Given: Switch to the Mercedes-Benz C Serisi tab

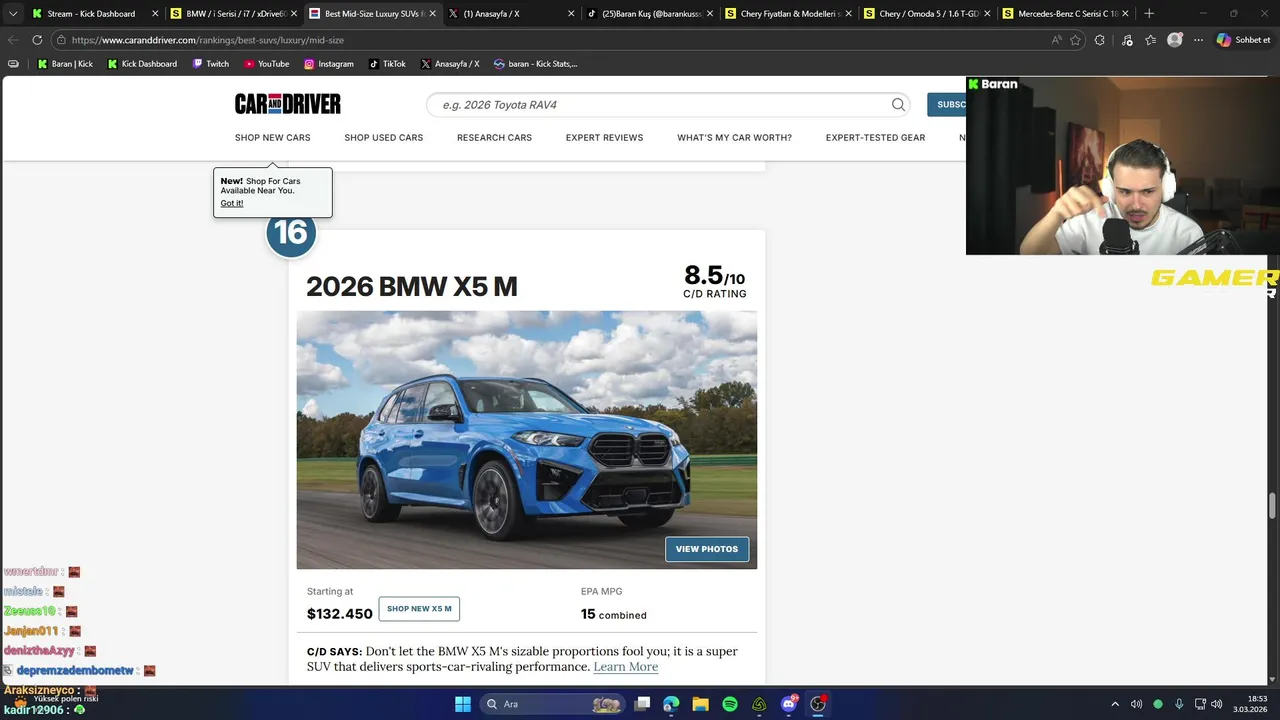Looking at the screenshot, I should 1062,14.
